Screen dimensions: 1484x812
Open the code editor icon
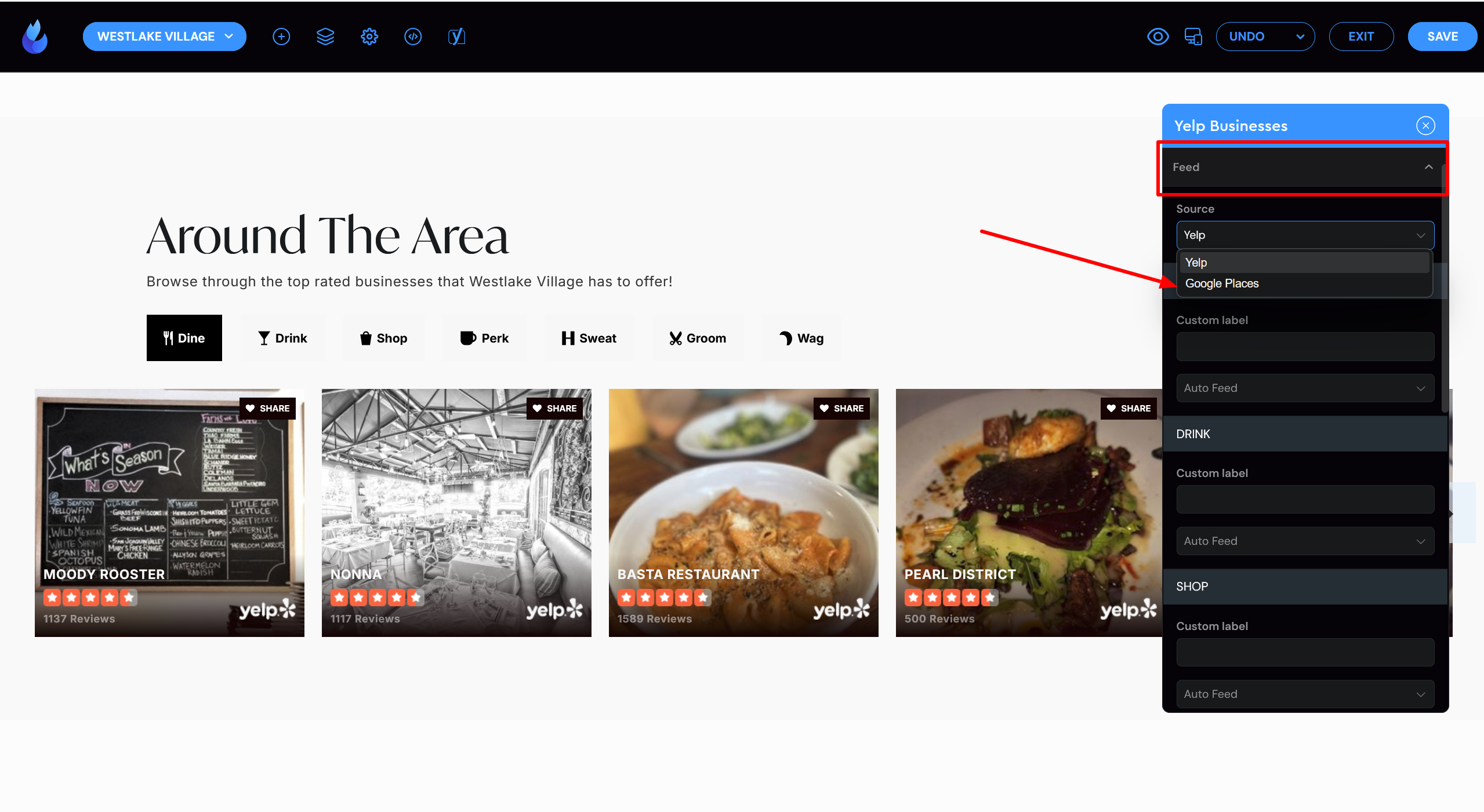(413, 37)
